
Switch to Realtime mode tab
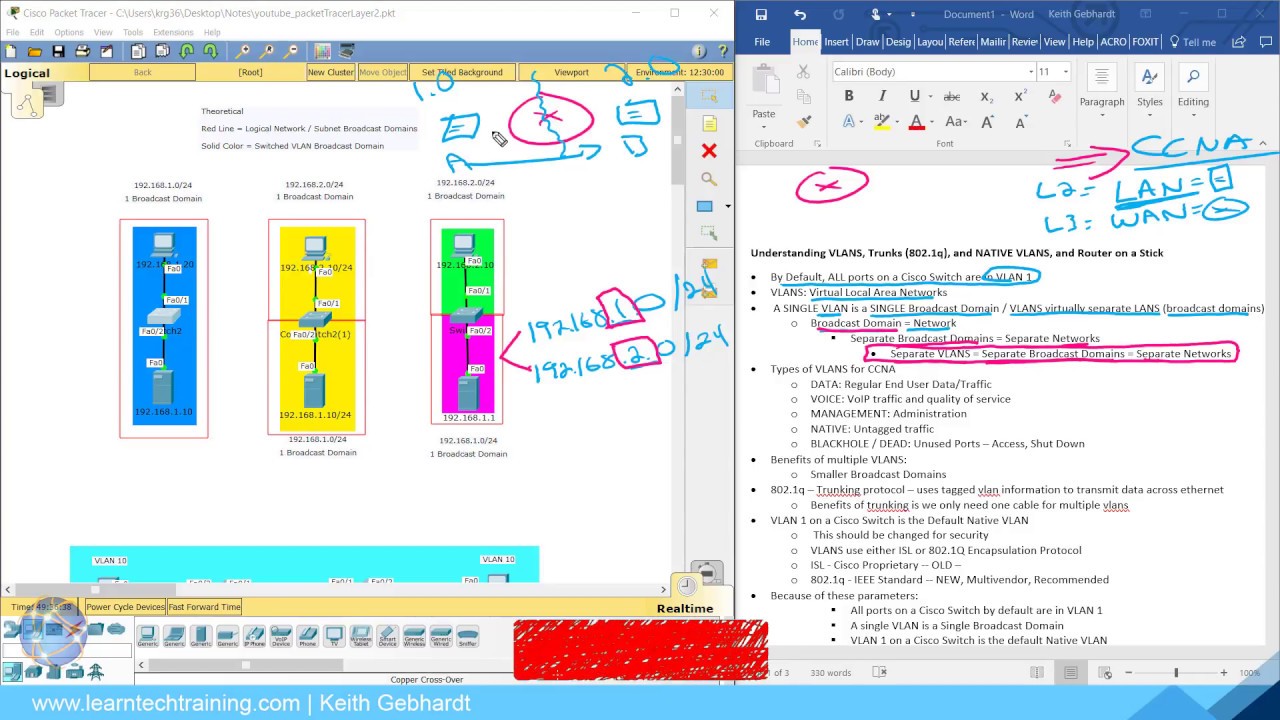click(685, 608)
